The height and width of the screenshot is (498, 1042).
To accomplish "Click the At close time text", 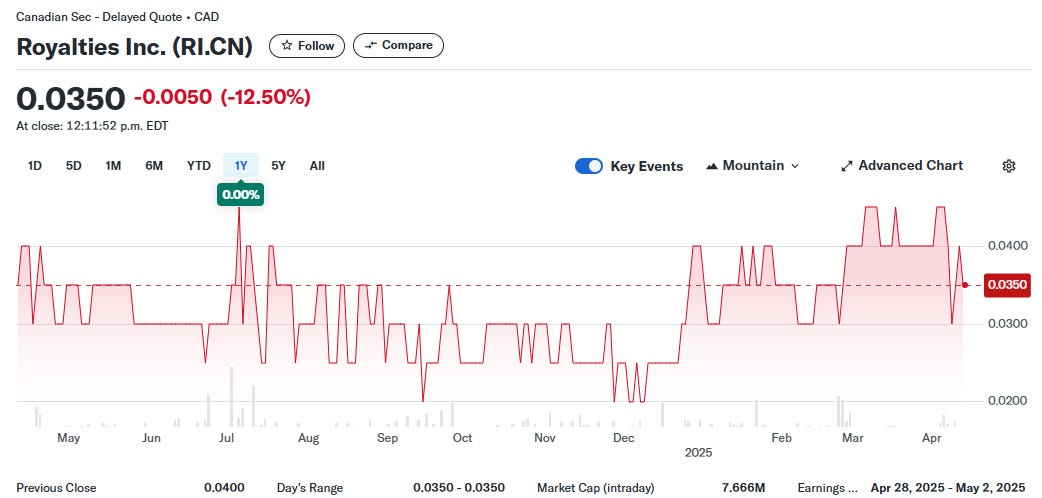I will click(x=92, y=126).
